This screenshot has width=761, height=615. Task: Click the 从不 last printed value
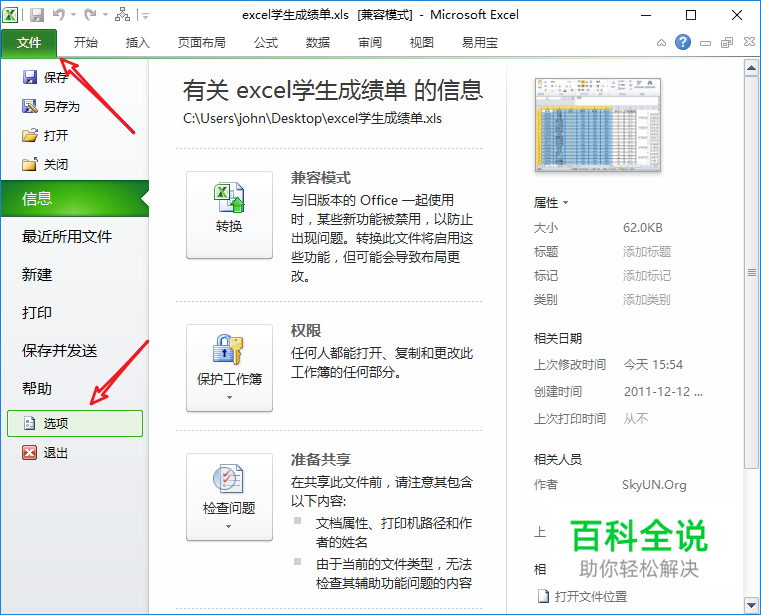[x=636, y=418]
